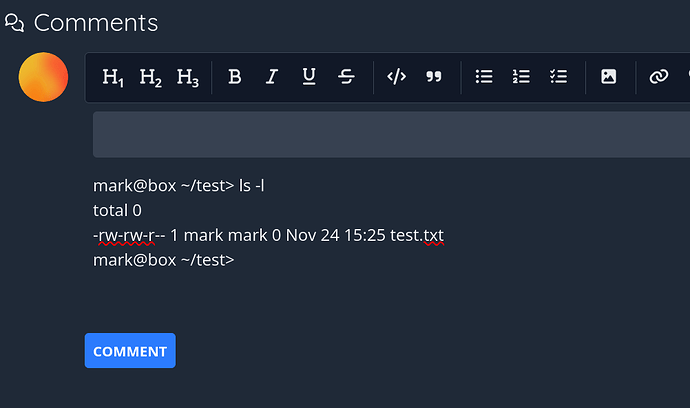Place cursor on the "ls -l" line
690x408 pixels.
pyautogui.click(x=250, y=185)
